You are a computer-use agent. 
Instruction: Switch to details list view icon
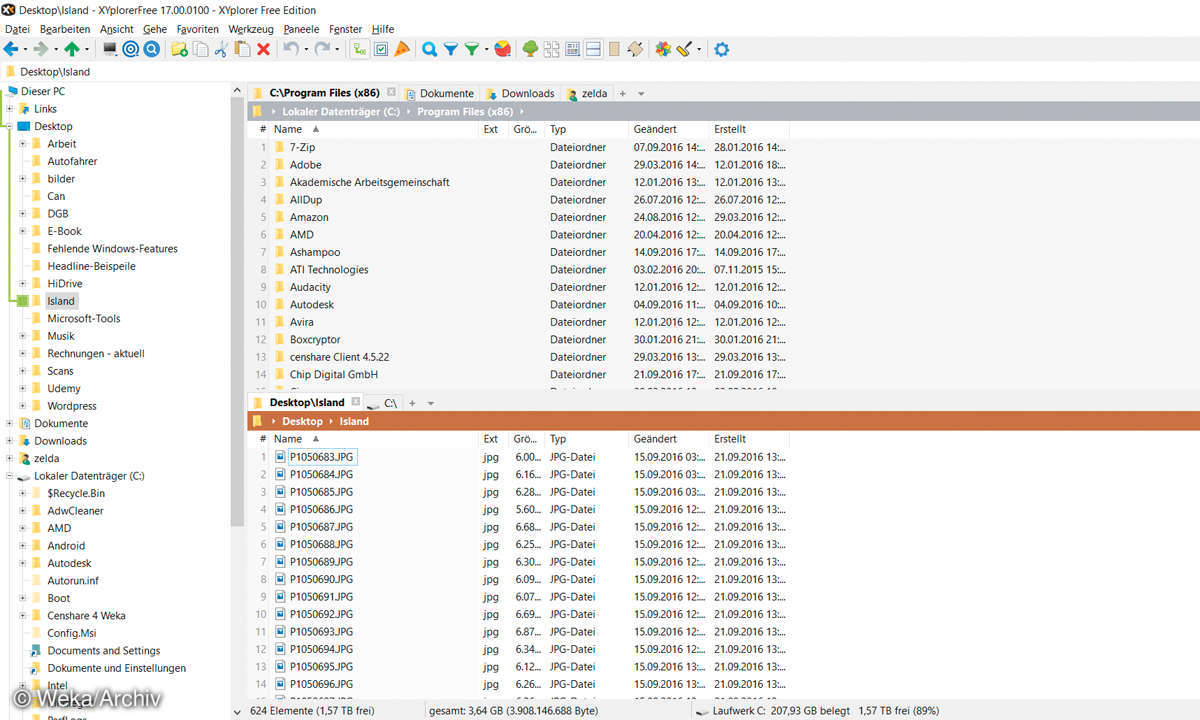573,49
